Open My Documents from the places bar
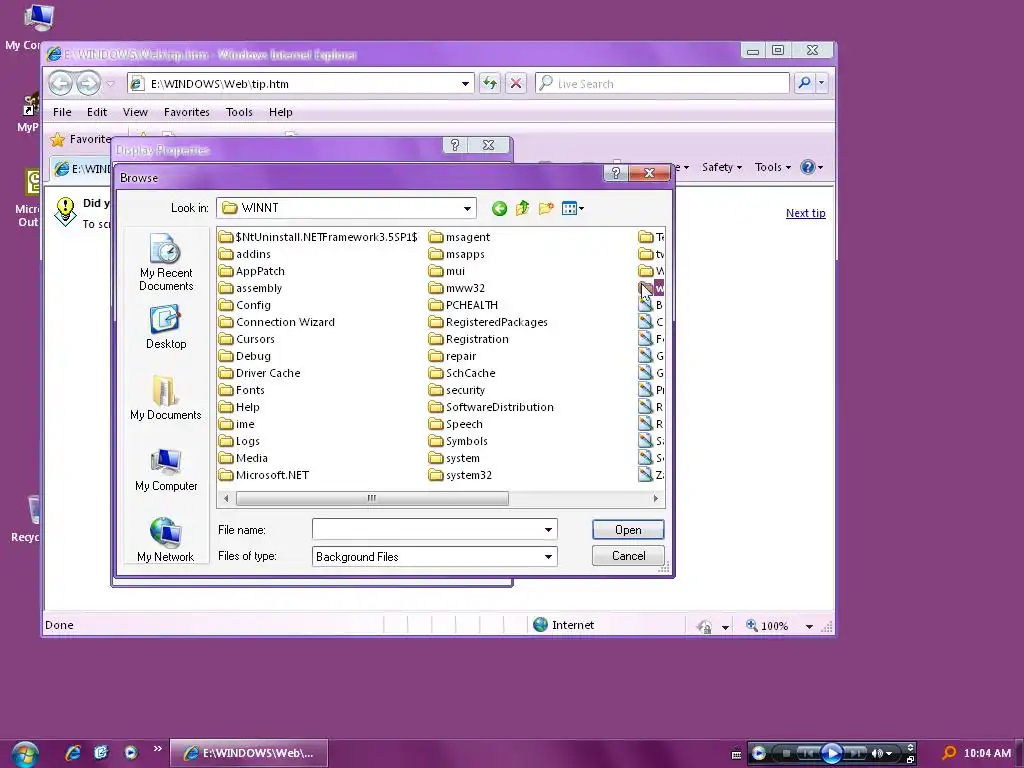This screenshot has height=768, width=1024. click(166, 398)
